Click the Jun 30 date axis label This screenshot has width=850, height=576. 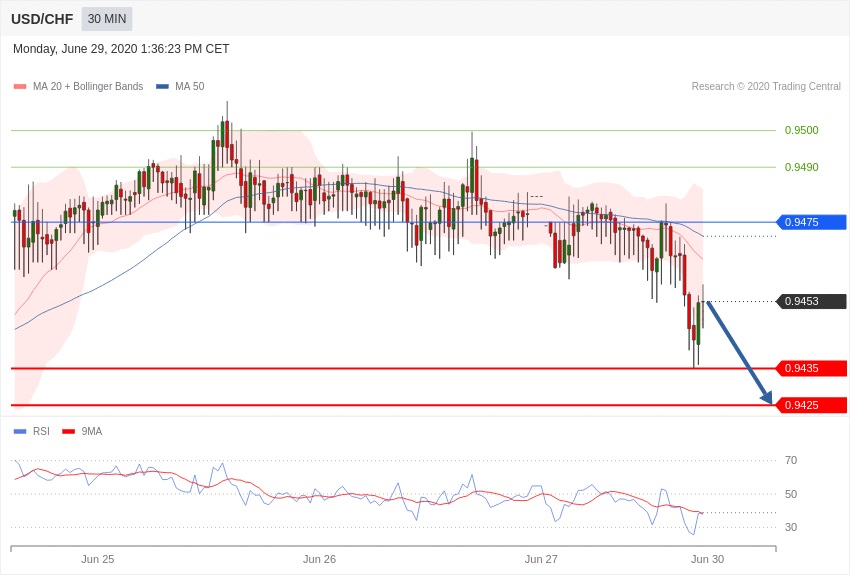point(707,559)
